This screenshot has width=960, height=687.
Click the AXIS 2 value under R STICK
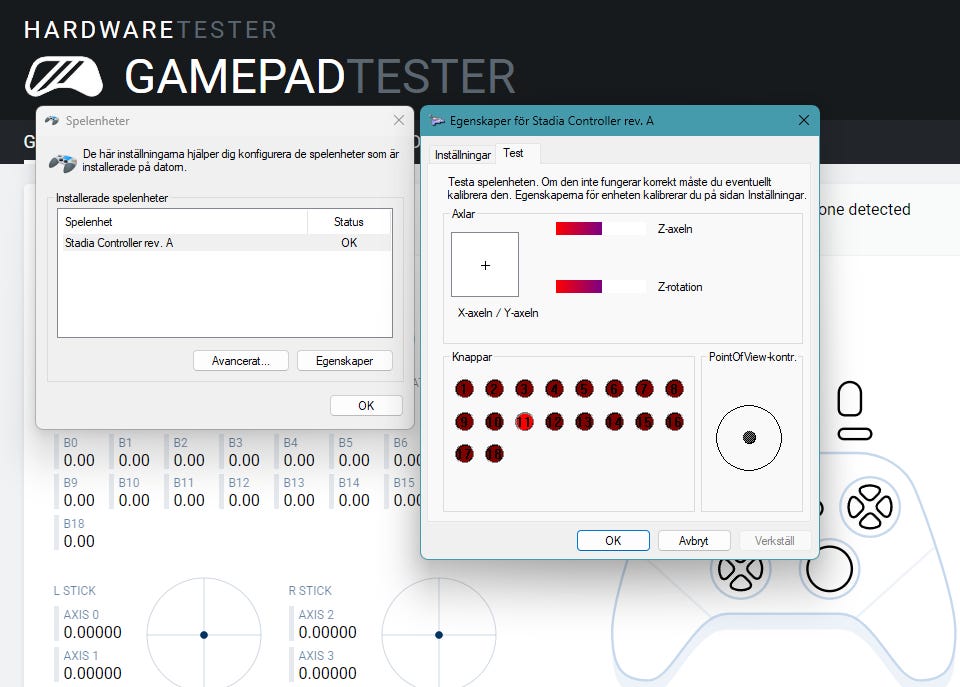click(x=328, y=633)
